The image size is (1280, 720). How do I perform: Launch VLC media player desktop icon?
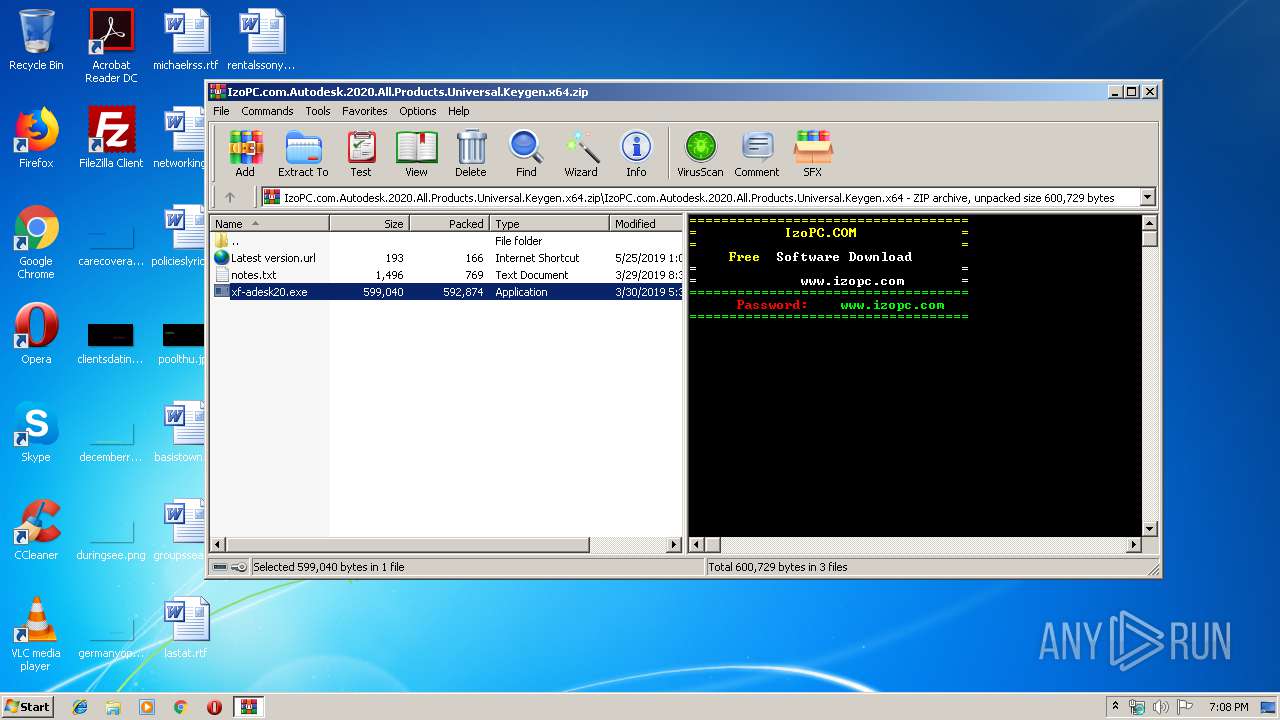tap(36, 634)
